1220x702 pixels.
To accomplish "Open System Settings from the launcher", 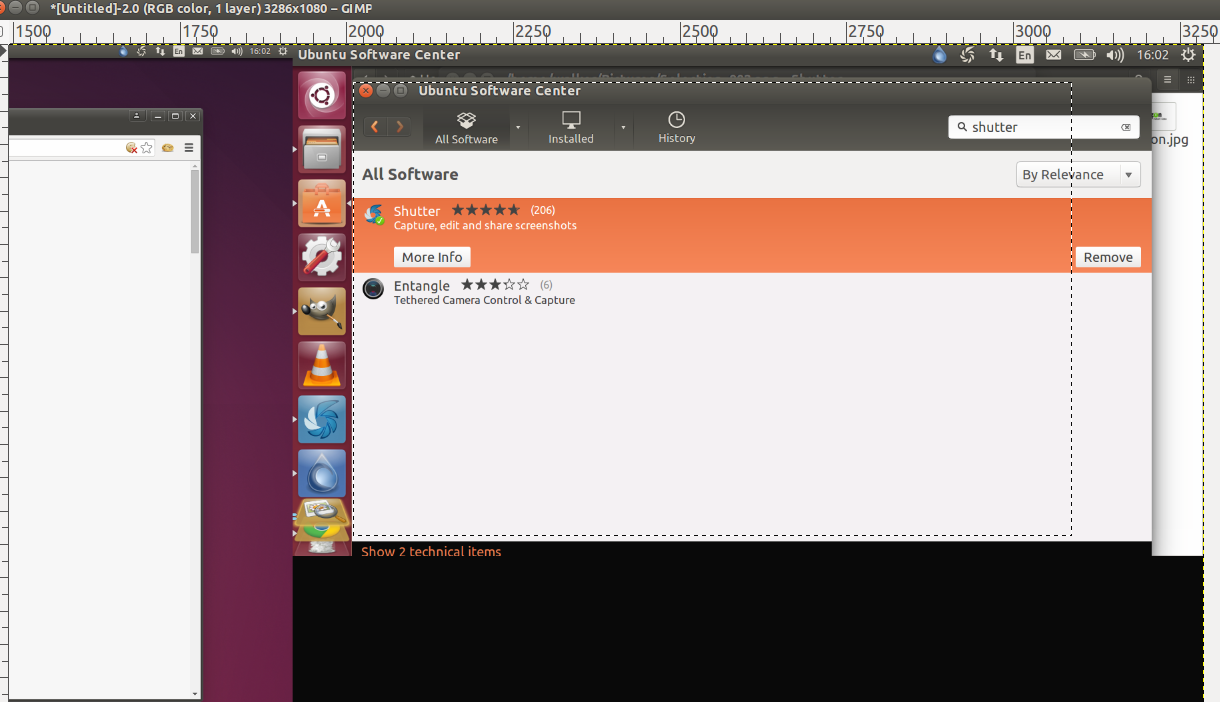I will tap(322, 258).
